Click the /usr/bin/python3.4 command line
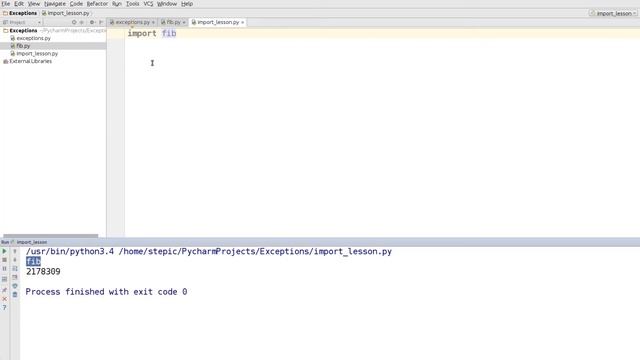The image size is (640, 360). point(209,252)
